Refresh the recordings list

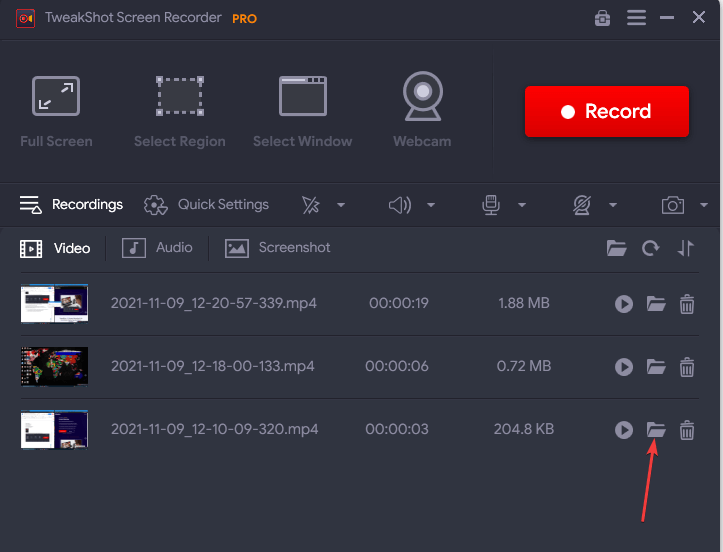tap(651, 249)
